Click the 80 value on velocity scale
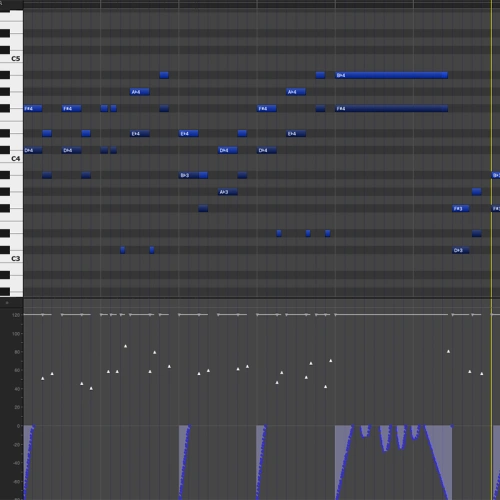The height and width of the screenshot is (500, 500). pyautogui.click(x=17, y=352)
